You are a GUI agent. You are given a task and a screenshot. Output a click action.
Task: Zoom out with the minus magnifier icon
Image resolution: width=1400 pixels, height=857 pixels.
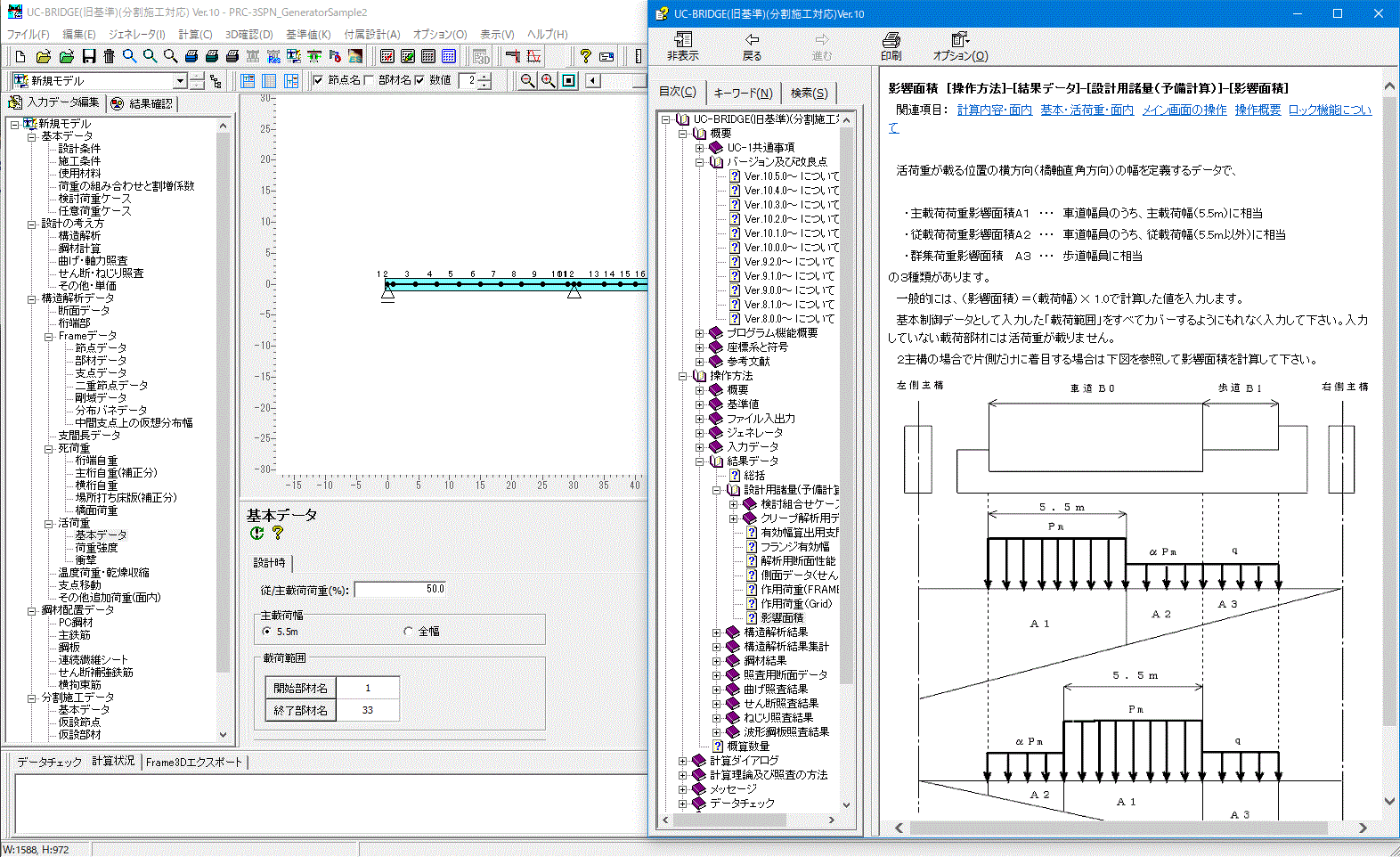tap(528, 81)
